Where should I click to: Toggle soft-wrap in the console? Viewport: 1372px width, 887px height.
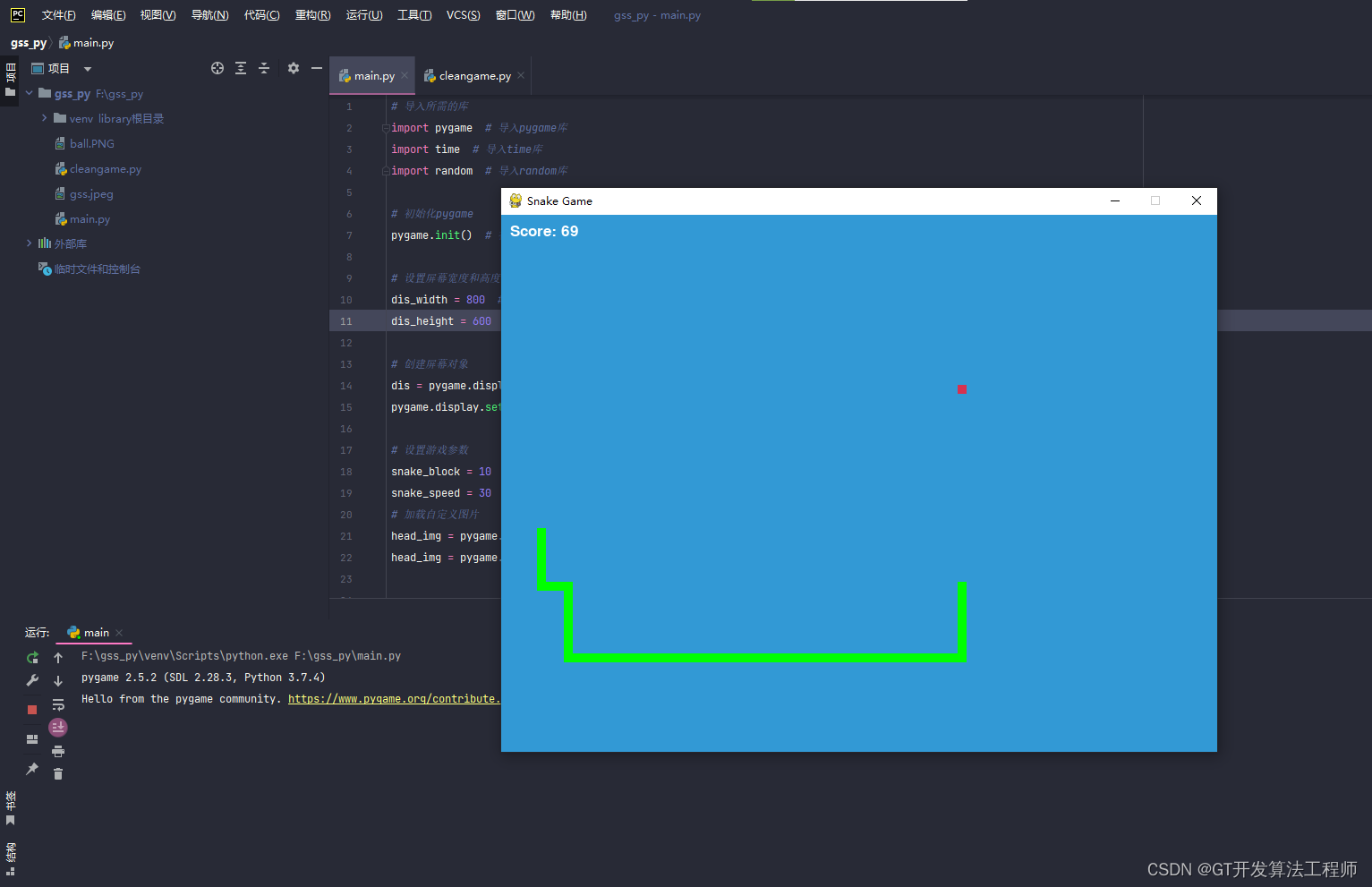click(58, 706)
